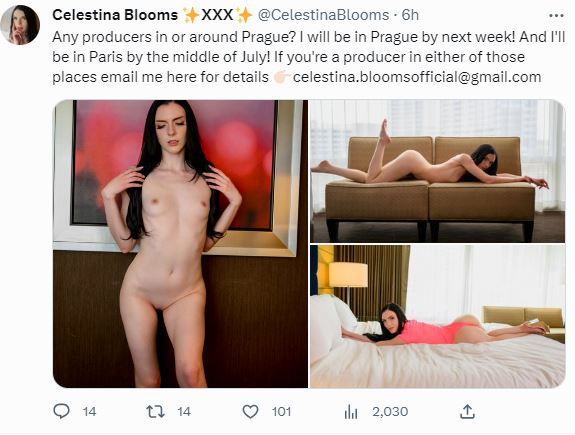Screen dimensions: 575x435
Task: Click the reply speech bubble icon
Action: point(61,411)
